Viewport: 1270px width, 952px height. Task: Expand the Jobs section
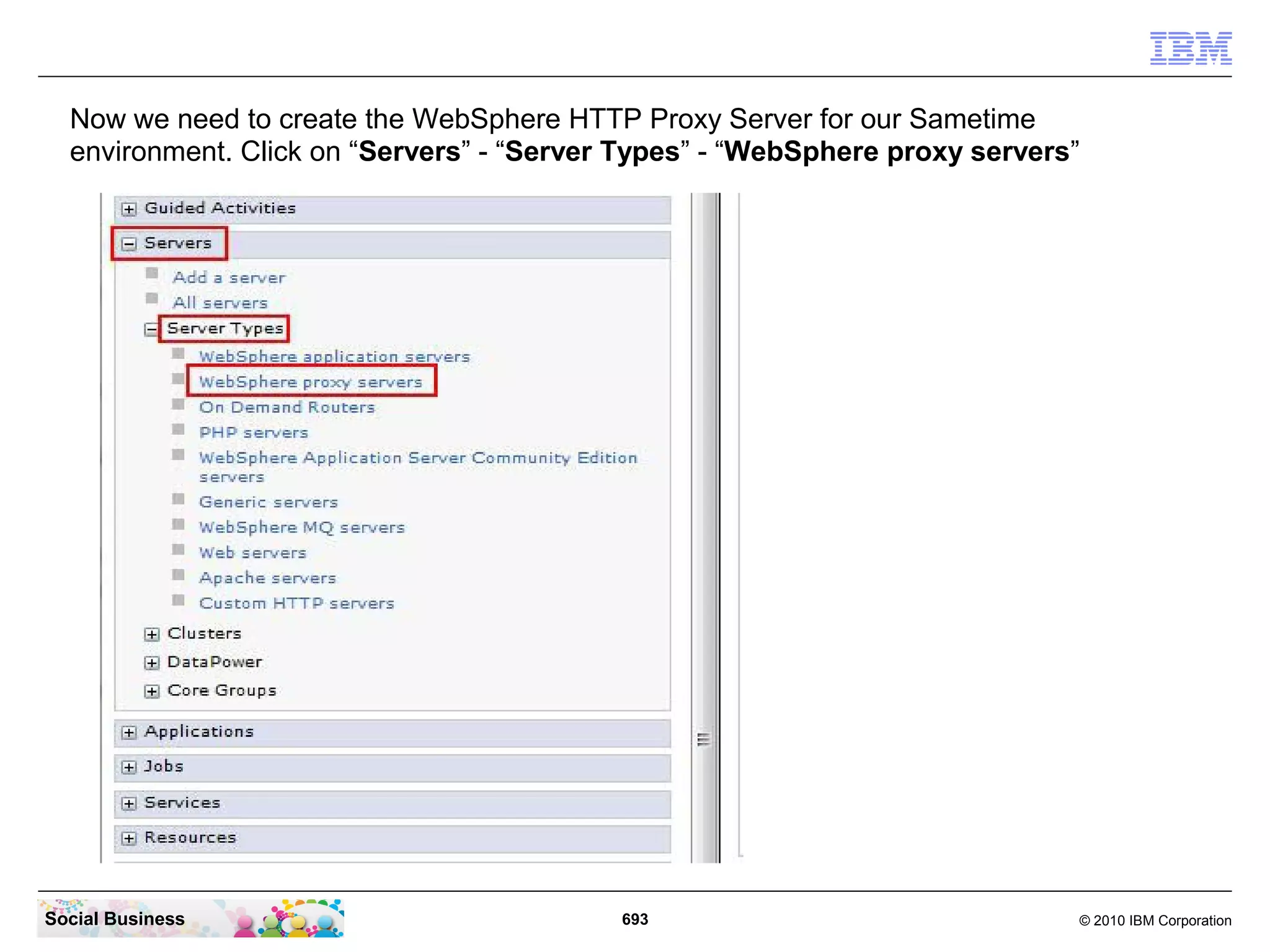129,767
